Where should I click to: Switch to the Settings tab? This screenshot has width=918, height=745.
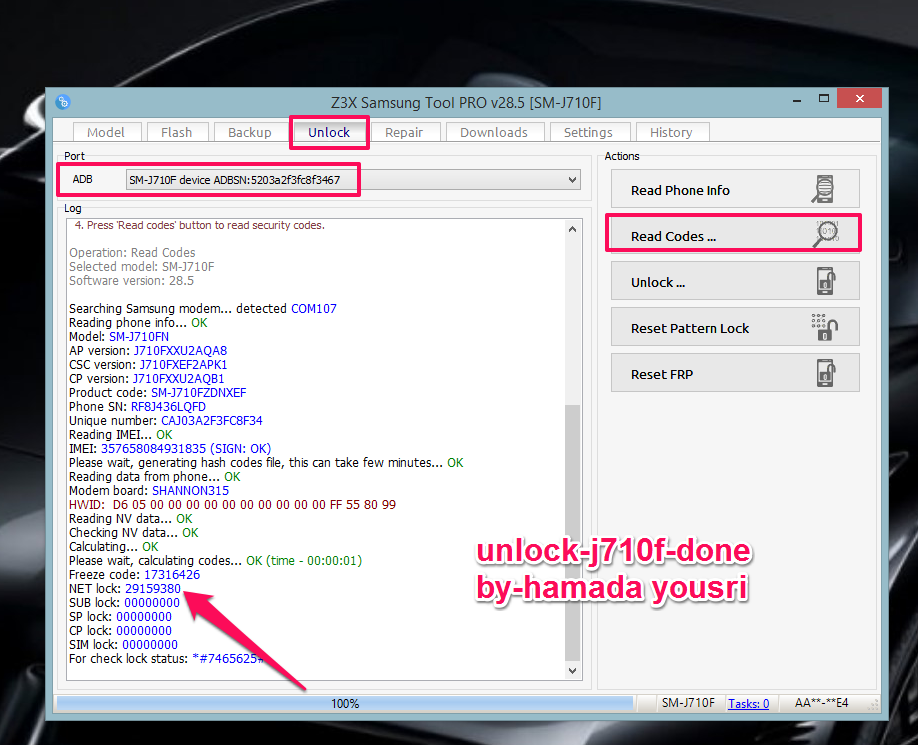pos(588,132)
